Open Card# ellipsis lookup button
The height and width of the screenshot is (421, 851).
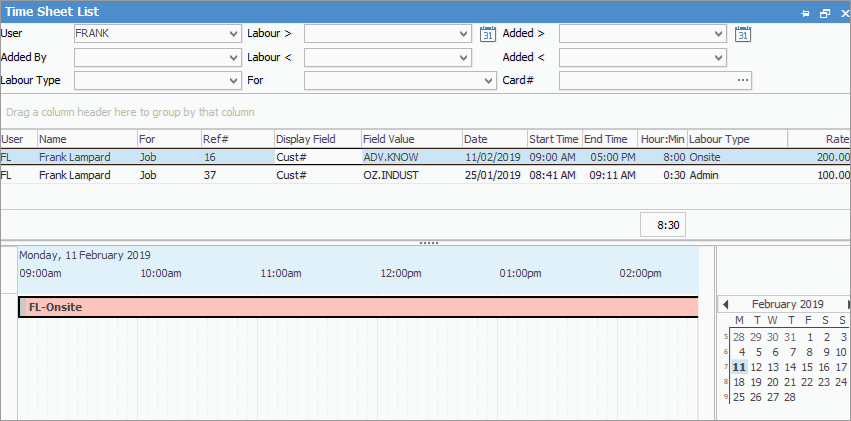coord(742,80)
